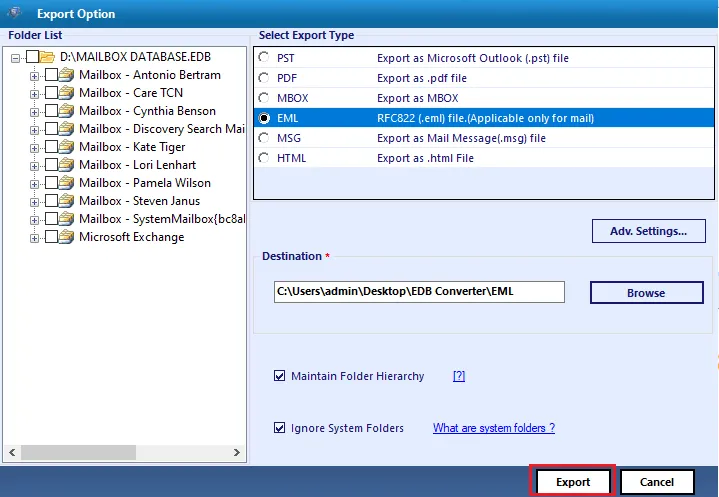Click the folder list horizontal scrollbar thumb

point(78,453)
